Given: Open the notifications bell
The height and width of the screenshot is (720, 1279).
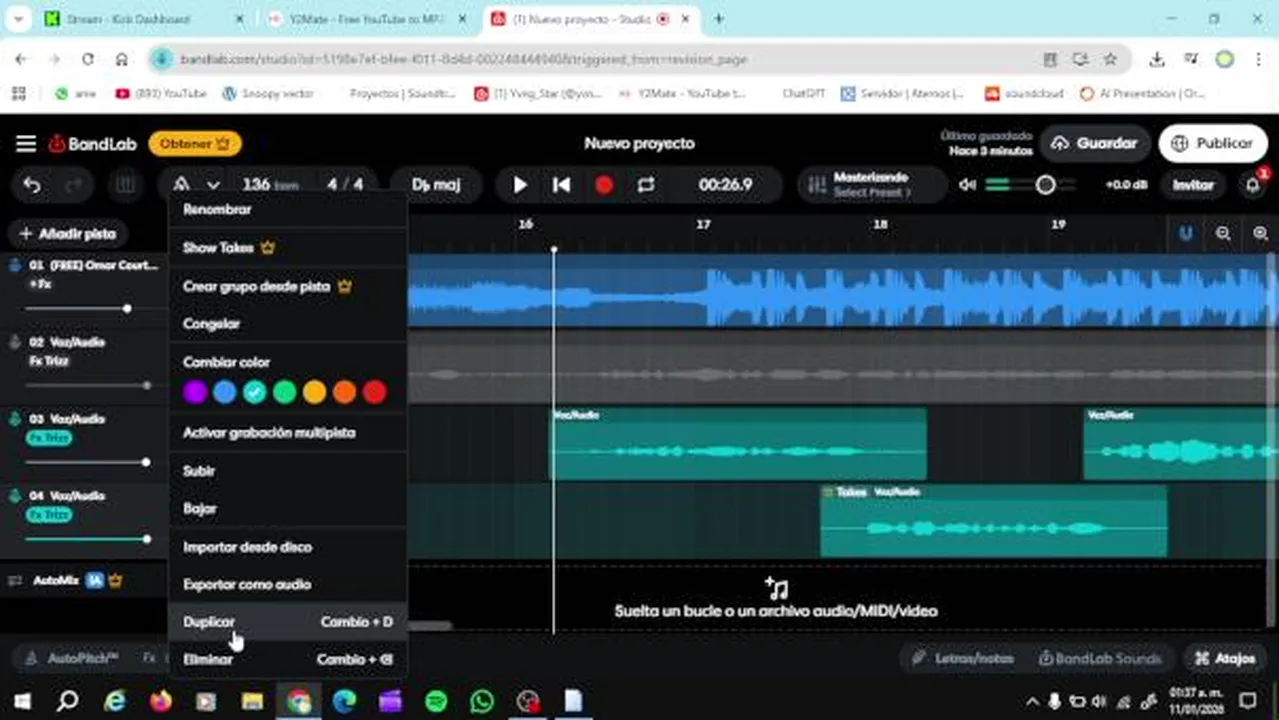Looking at the screenshot, I should (x=1253, y=185).
